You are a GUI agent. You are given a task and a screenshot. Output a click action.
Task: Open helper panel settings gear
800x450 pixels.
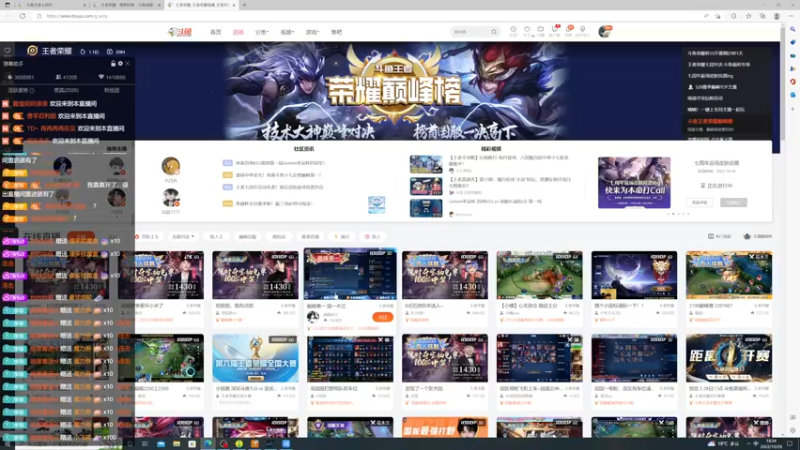click(120, 64)
